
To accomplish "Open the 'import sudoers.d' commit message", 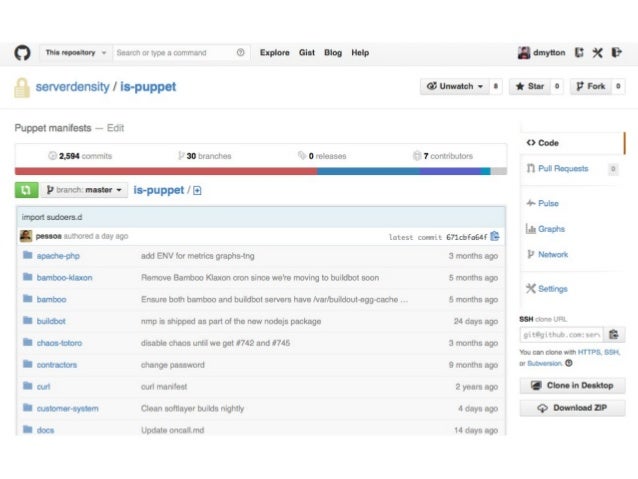I will pyautogui.click(x=52, y=217).
